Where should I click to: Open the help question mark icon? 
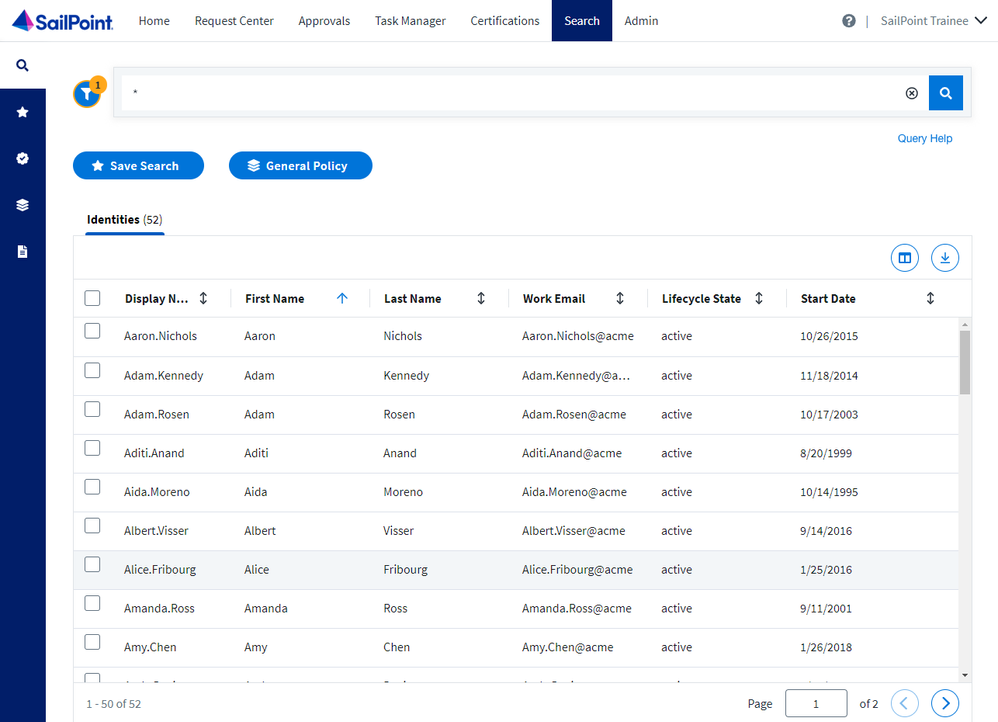pos(848,21)
